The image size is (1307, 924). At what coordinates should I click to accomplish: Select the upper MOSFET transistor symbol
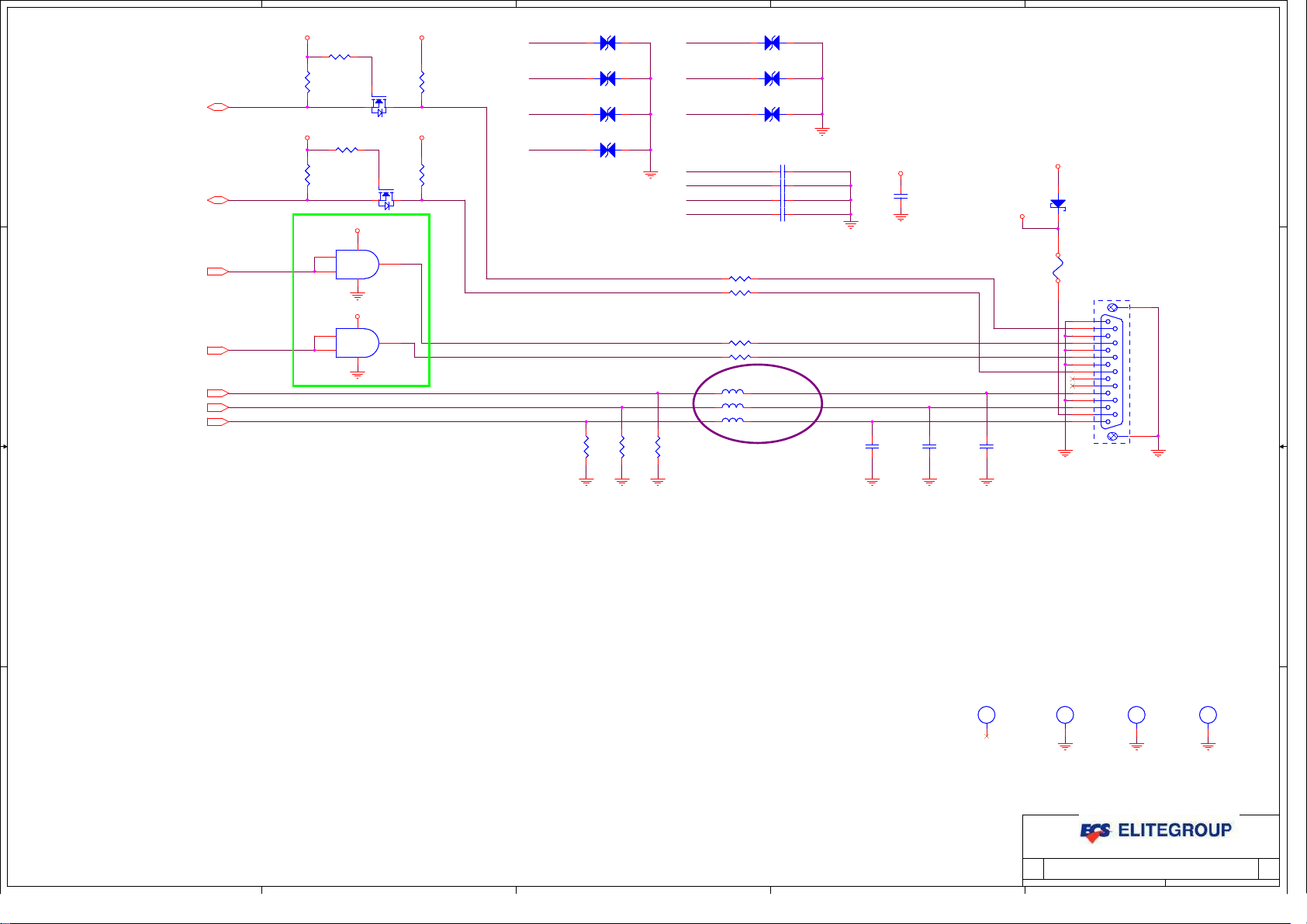coord(379,106)
